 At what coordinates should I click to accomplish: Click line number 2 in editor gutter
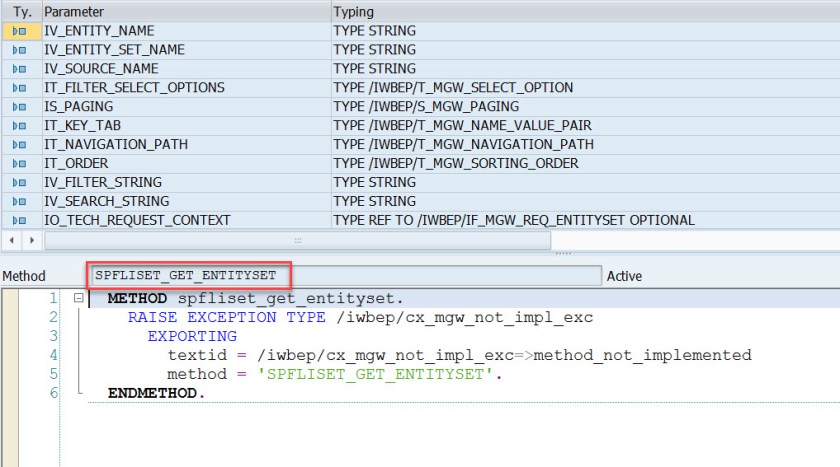(x=54, y=317)
